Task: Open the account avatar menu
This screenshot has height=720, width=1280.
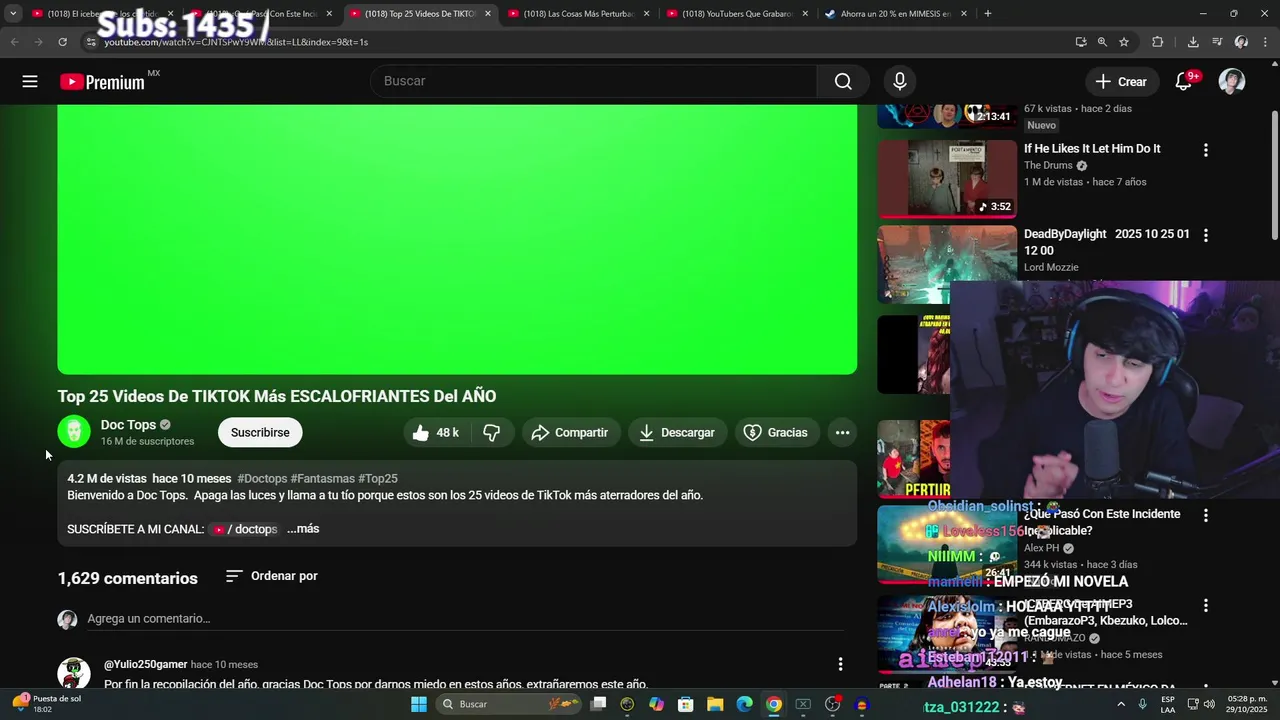Action: click(x=1232, y=81)
